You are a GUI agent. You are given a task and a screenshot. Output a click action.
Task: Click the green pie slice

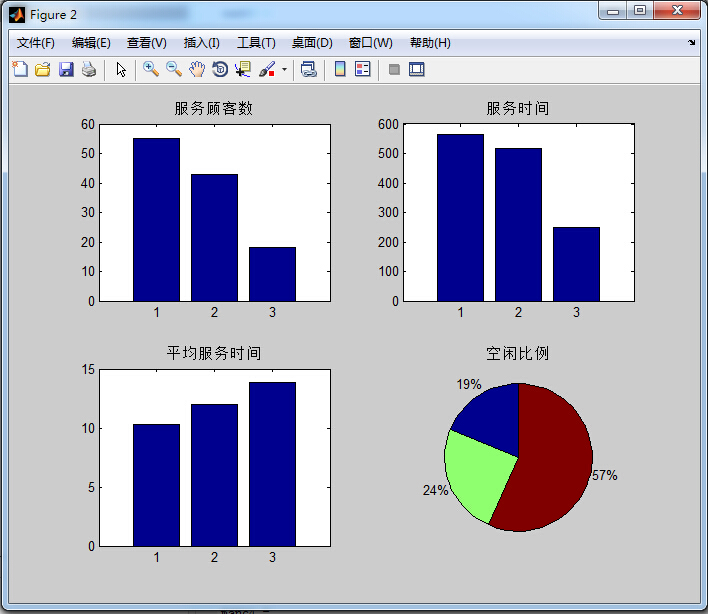pos(476,474)
